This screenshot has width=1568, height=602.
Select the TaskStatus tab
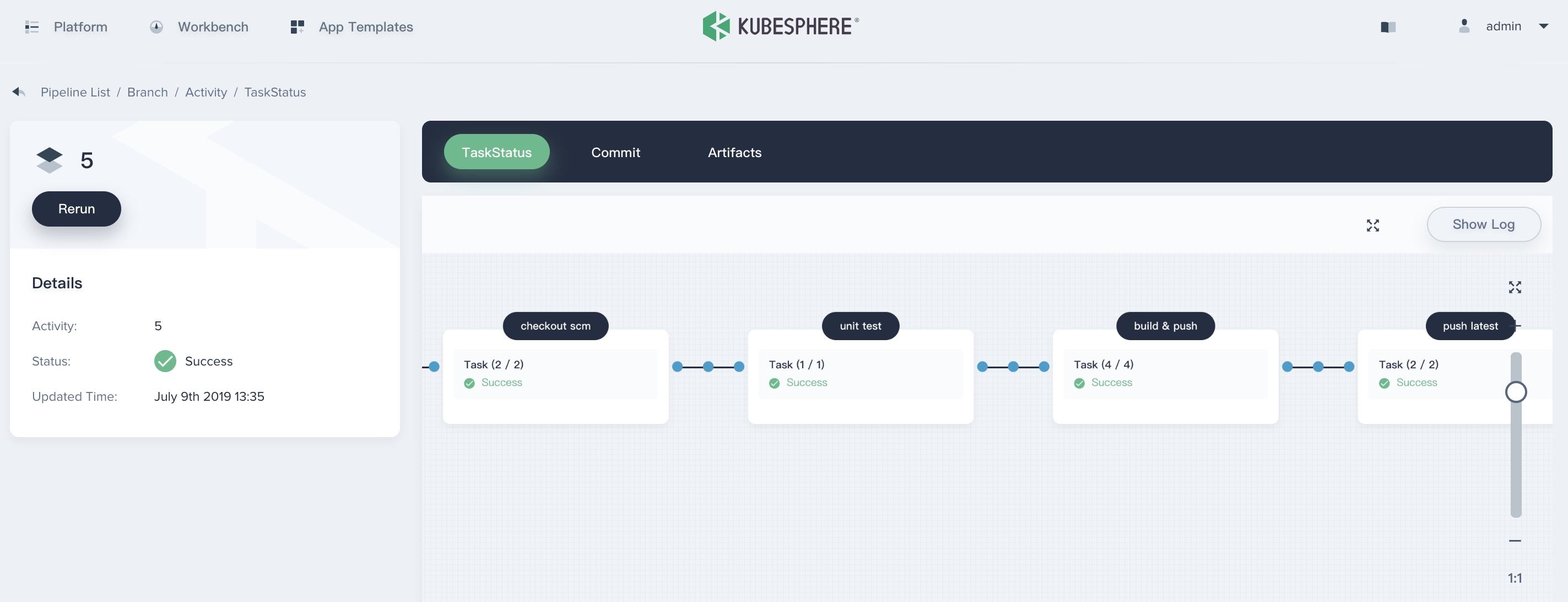pyautogui.click(x=497, y=152)
